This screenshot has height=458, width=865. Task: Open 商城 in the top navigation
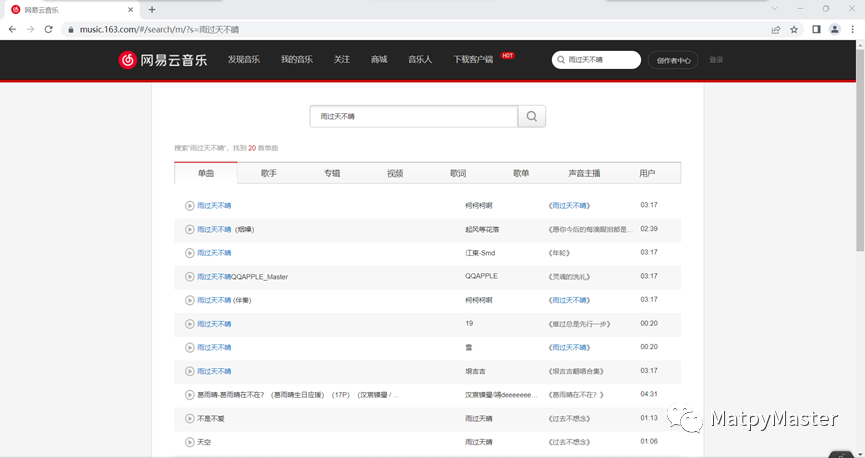click(x=380, y=60)
